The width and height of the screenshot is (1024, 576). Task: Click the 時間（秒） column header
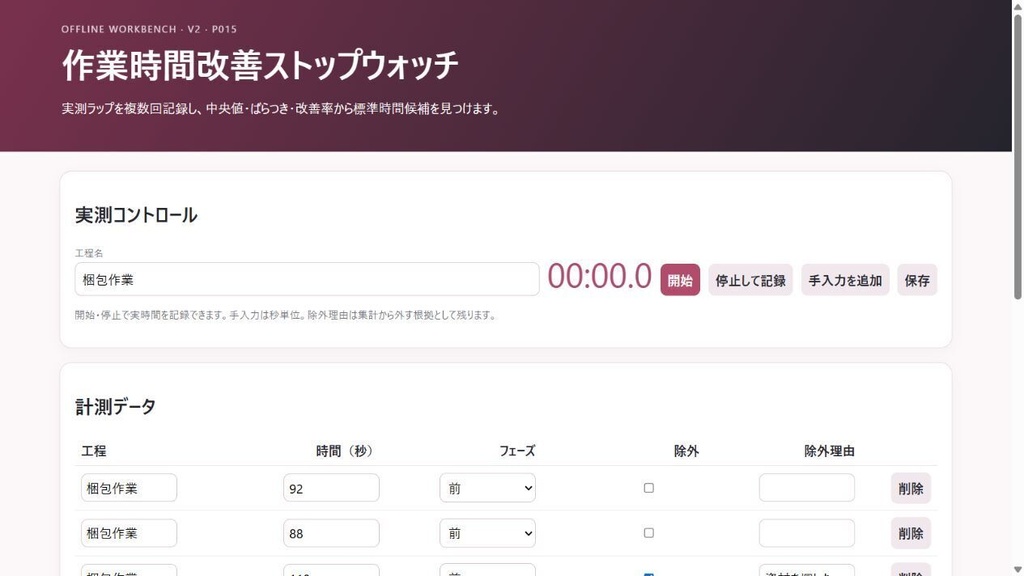click(344, 451)
